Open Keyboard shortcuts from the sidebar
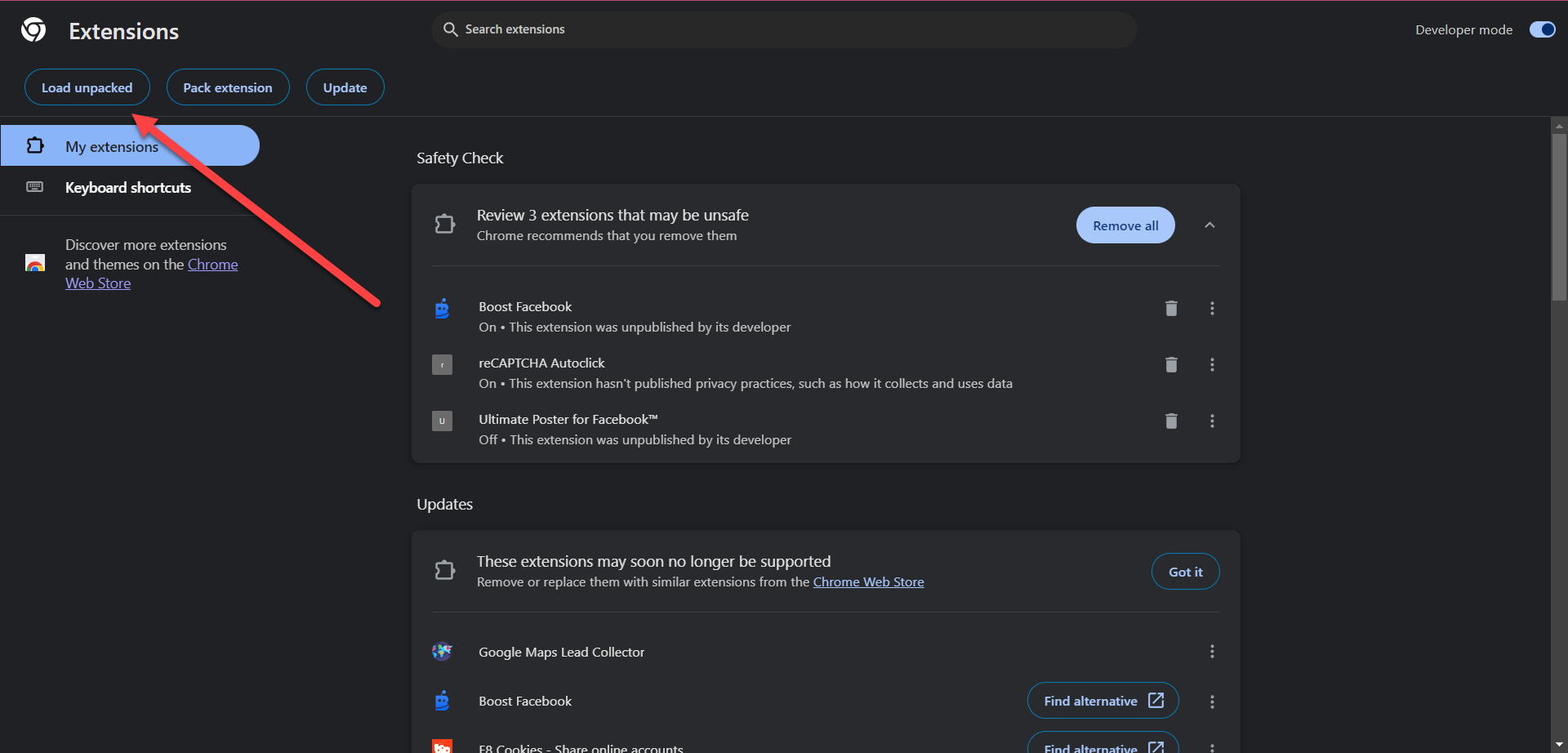The width and height of the screenshot is (1568, 753). click(x=127, y=188)
